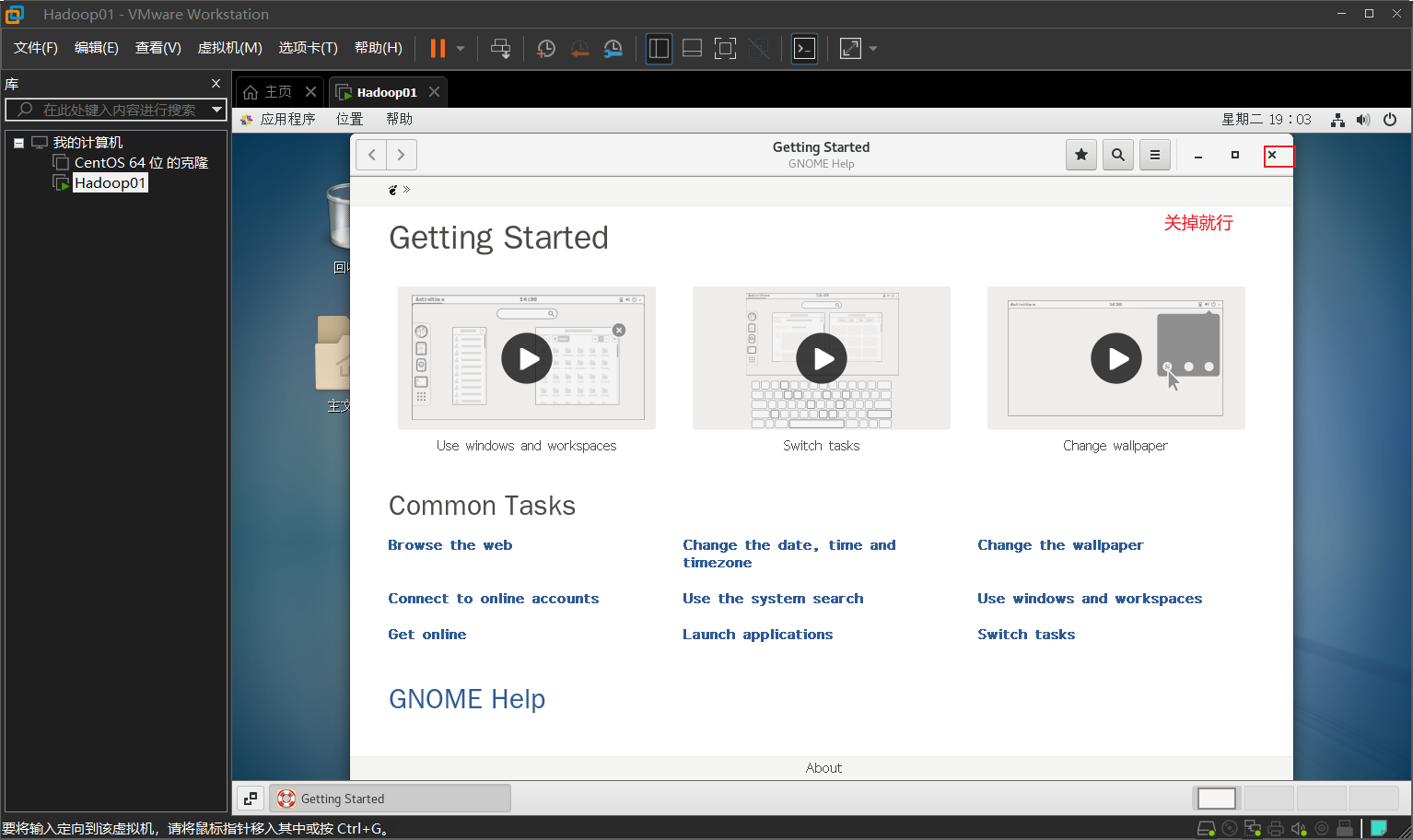Close the library panel
The width and height of the screenshot is (1413, 840).
(x=216, y=84)
